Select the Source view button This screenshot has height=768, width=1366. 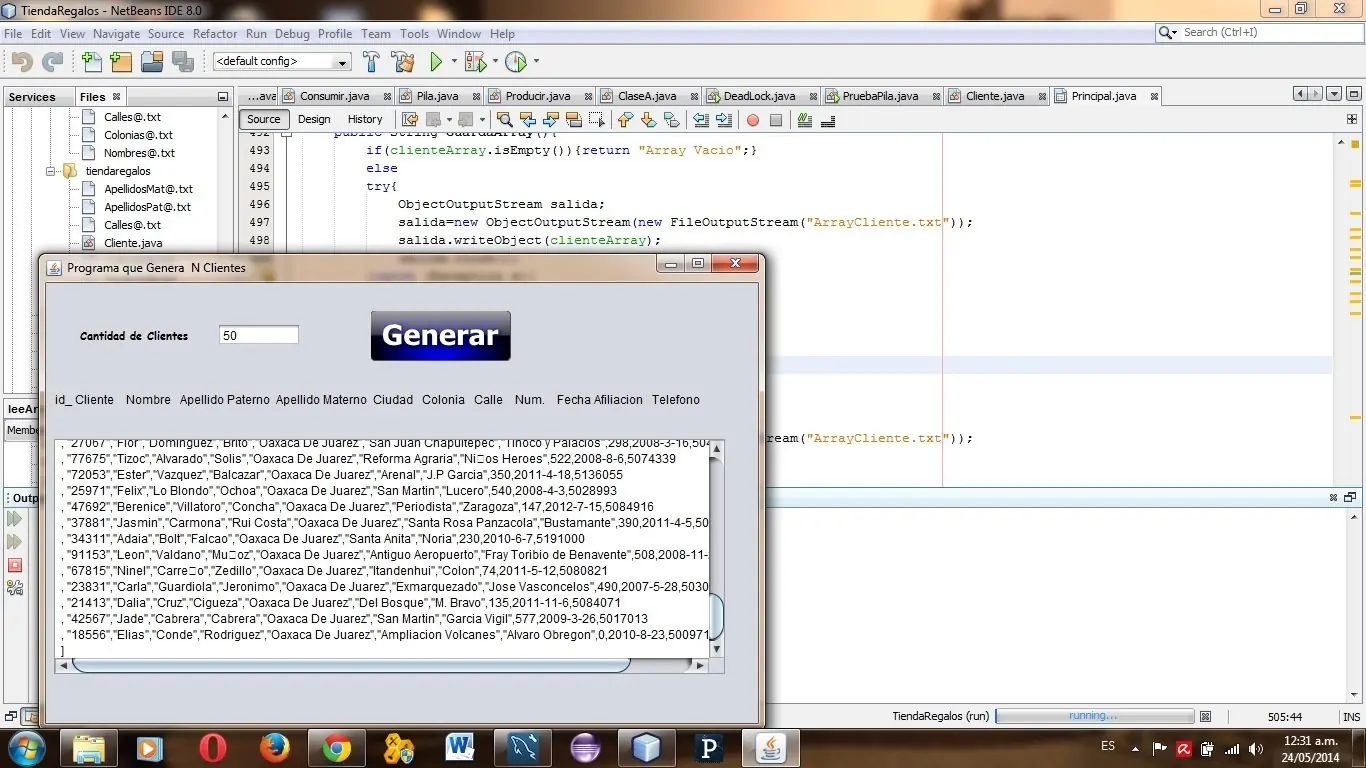click(x=264, y=120)
